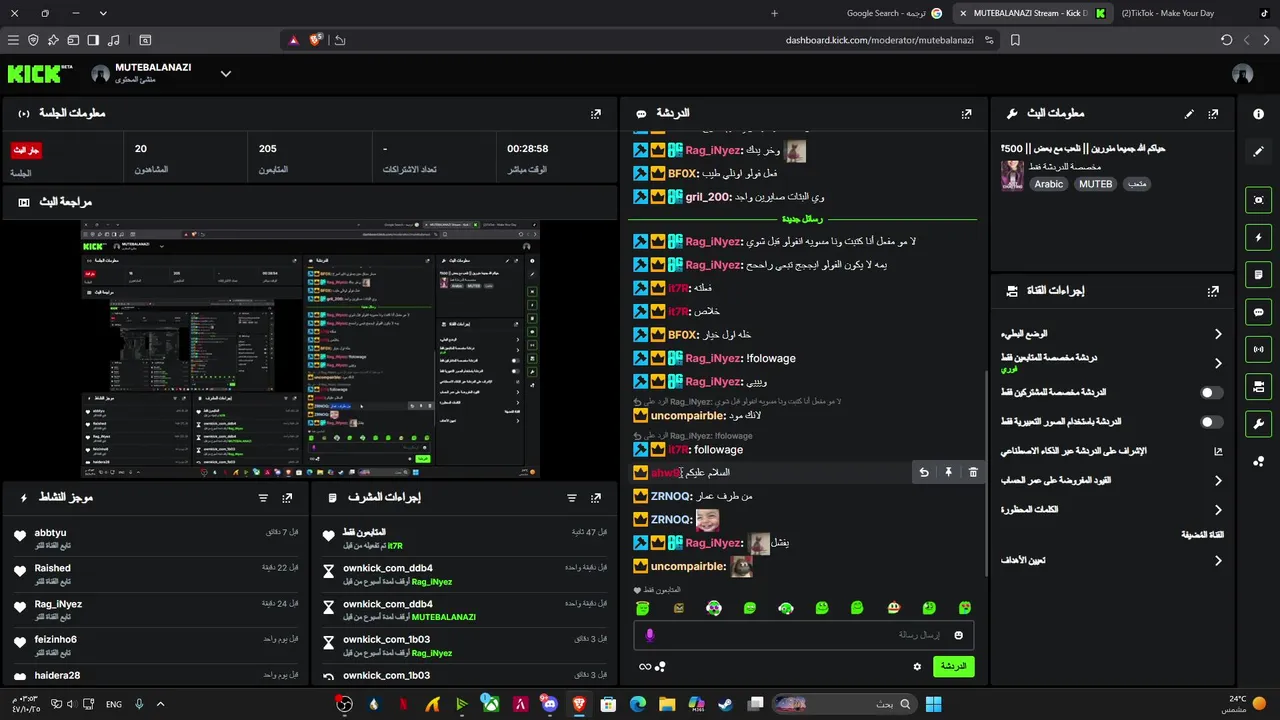Delete the ahw9 chat message

pyautogui.click(x=973, y=472)
